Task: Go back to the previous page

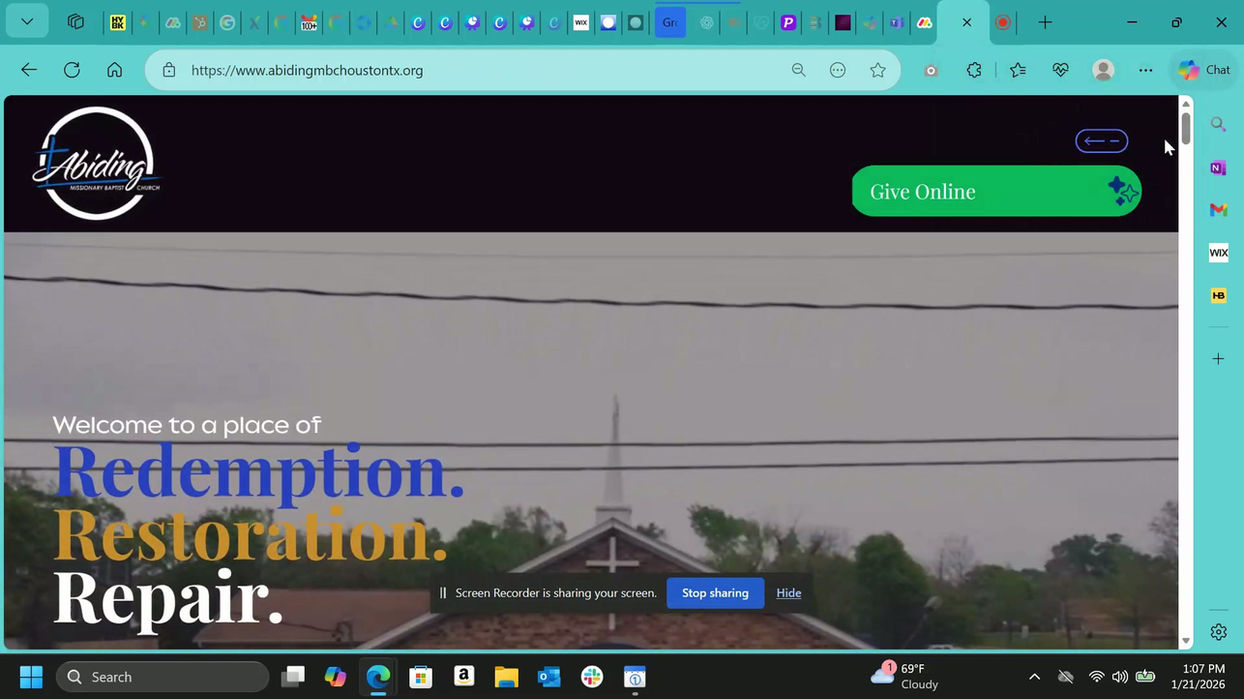Action: (29, 70)
